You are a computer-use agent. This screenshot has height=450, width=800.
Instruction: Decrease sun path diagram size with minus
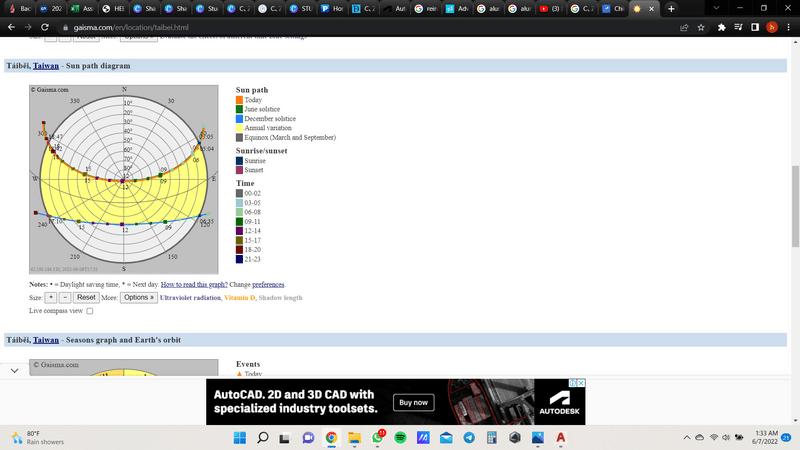click(x=65, y=297)
